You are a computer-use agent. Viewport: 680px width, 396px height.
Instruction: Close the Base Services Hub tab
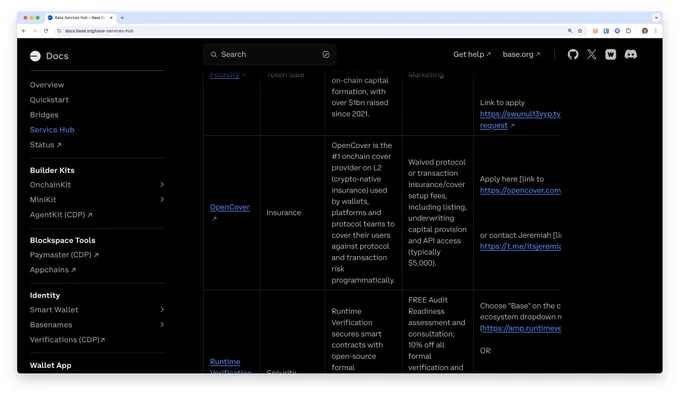(x=111, y=18)
